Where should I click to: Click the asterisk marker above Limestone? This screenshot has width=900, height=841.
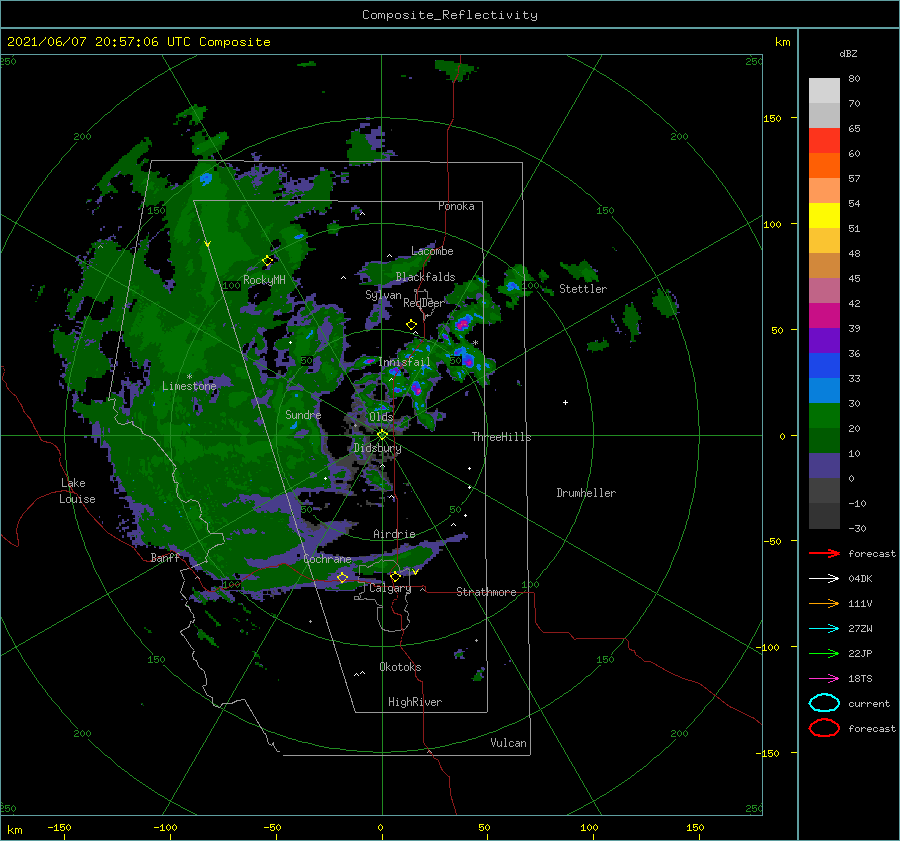(189, 377)
